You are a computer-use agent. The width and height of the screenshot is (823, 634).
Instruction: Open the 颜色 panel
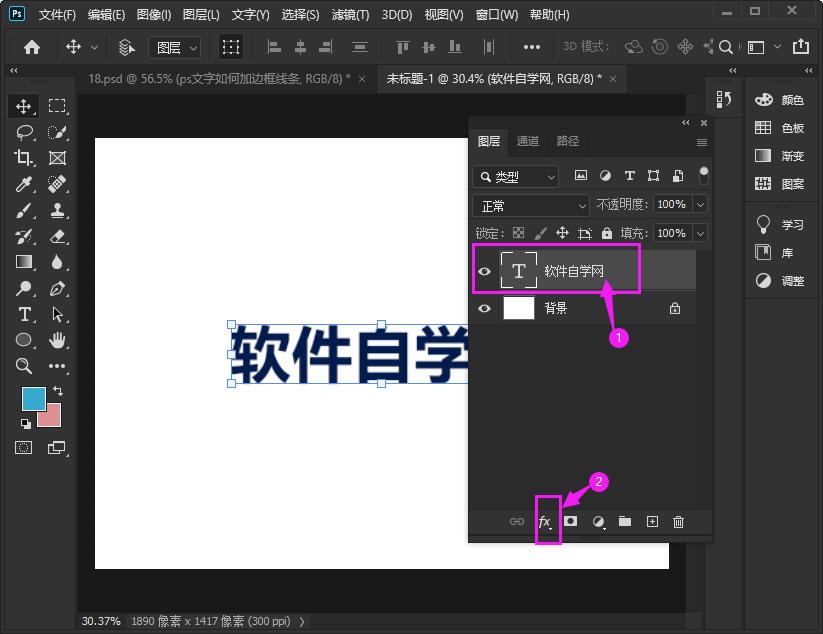pyautogui.click(x=780, y=99)
